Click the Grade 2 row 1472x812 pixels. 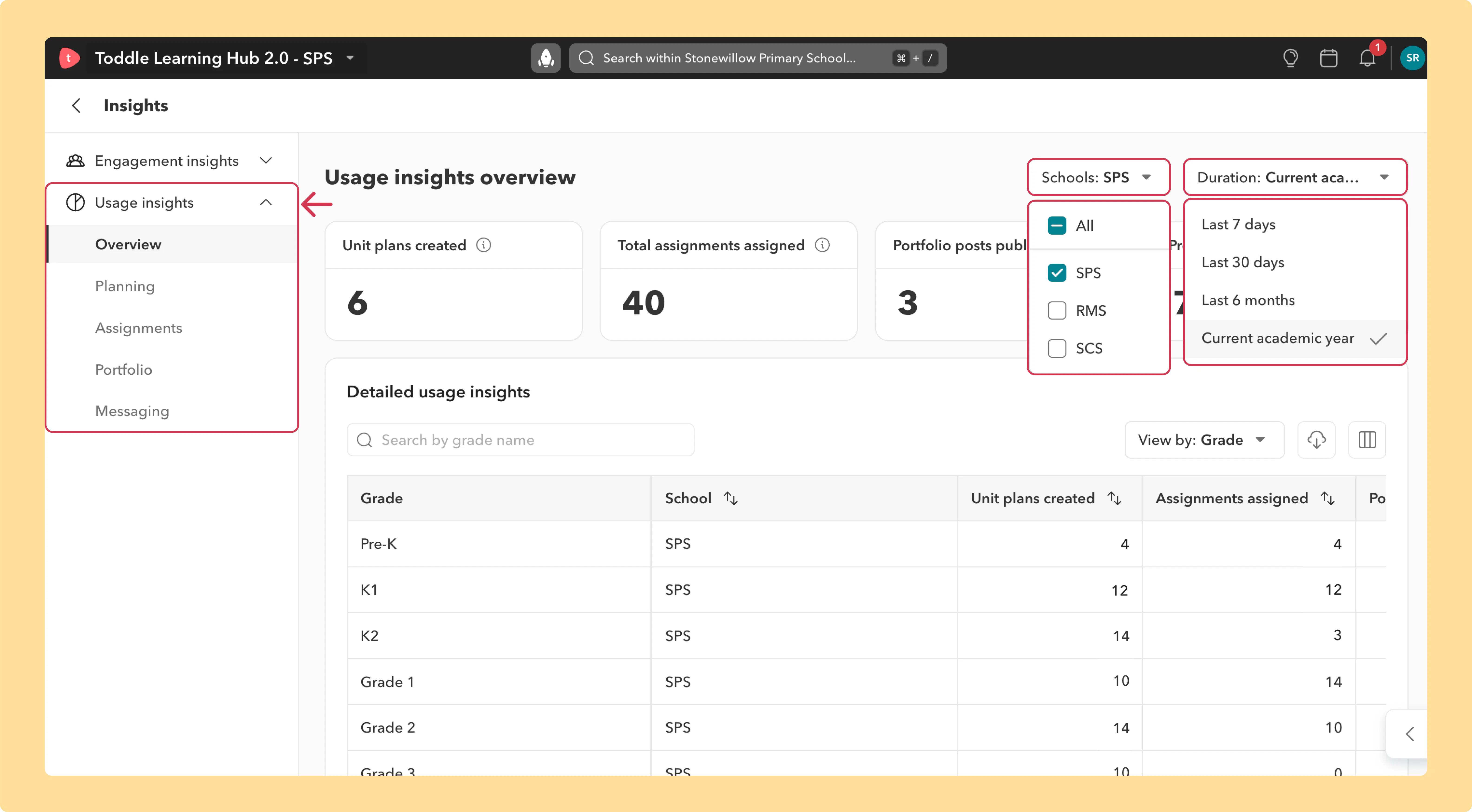866,727
